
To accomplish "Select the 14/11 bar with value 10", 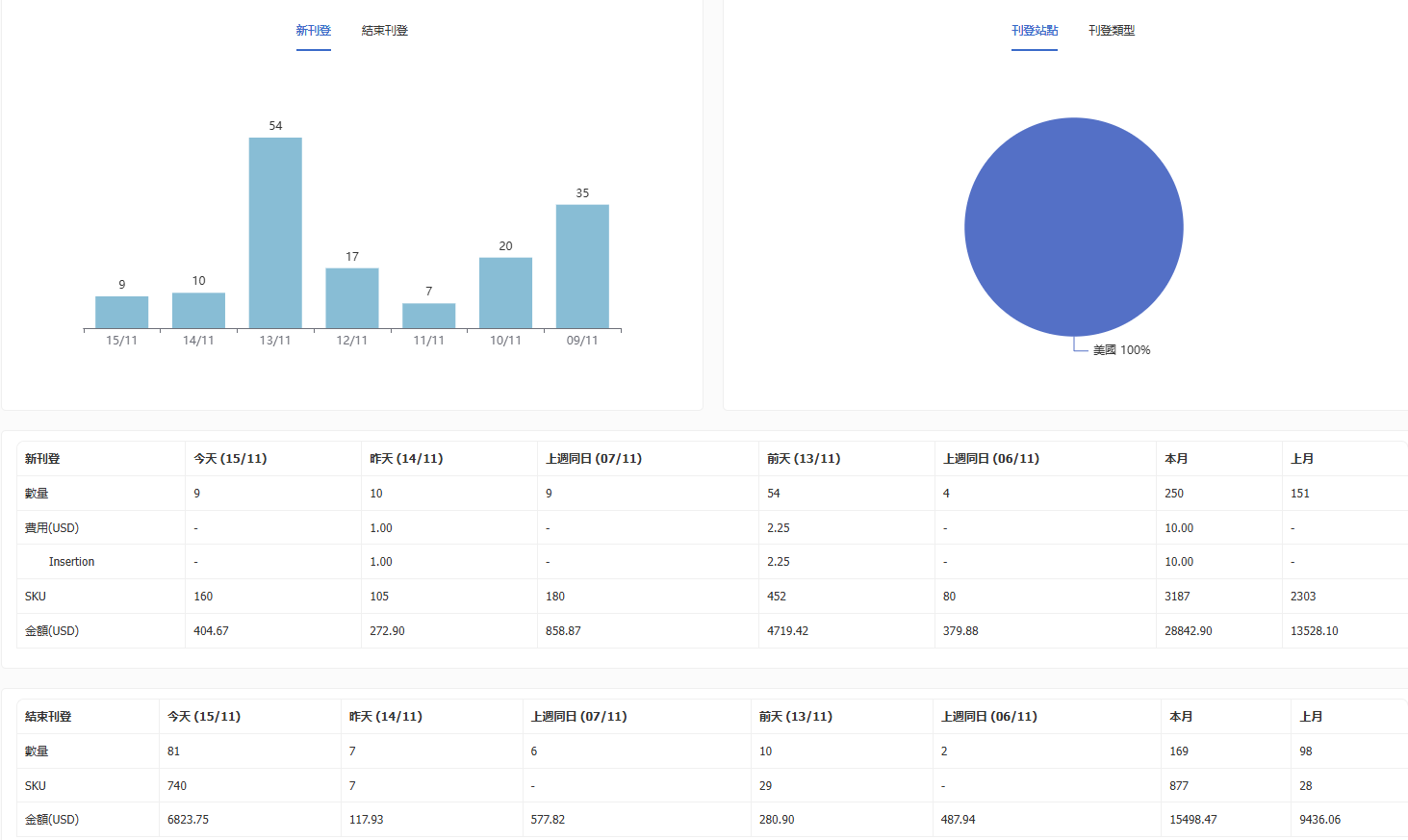I will point(198,310).
